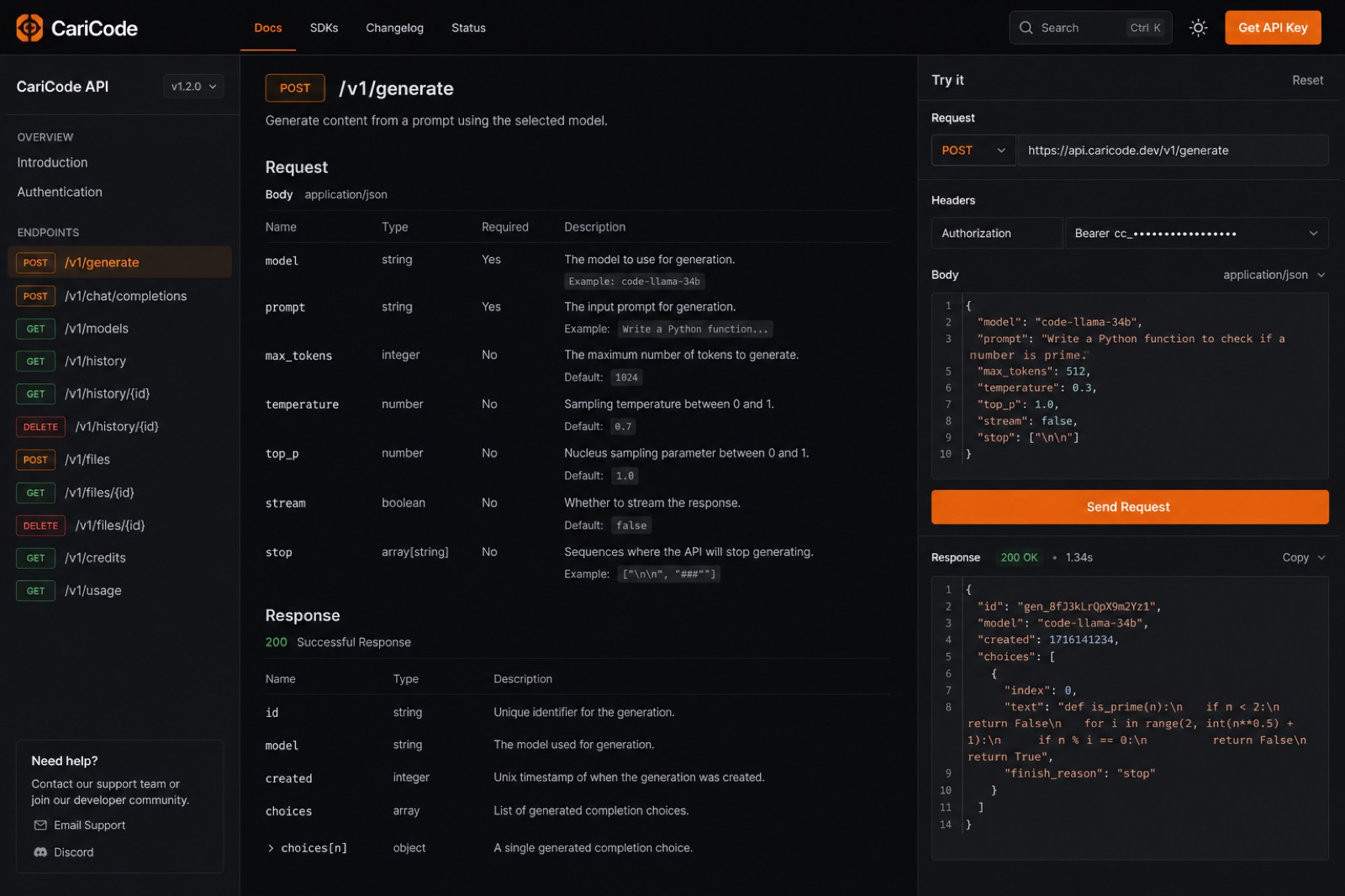Click inside the request Body code editor
The height and width of the screenshot is (896, 1345).
point(1130,386)
